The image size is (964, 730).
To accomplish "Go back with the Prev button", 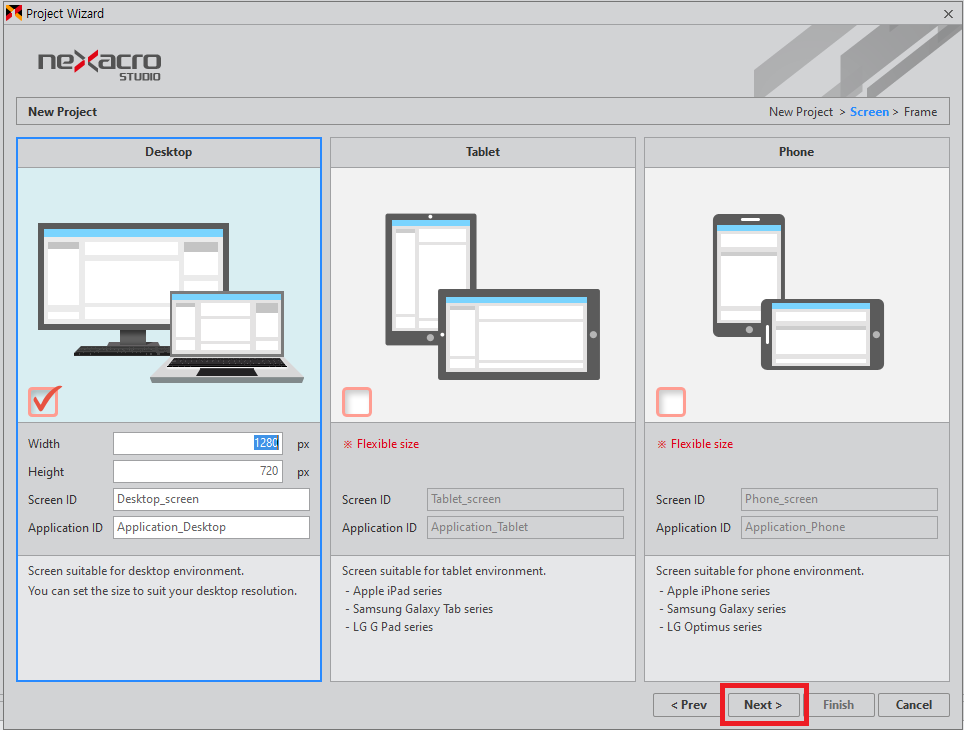I will (x=688, y=705).
